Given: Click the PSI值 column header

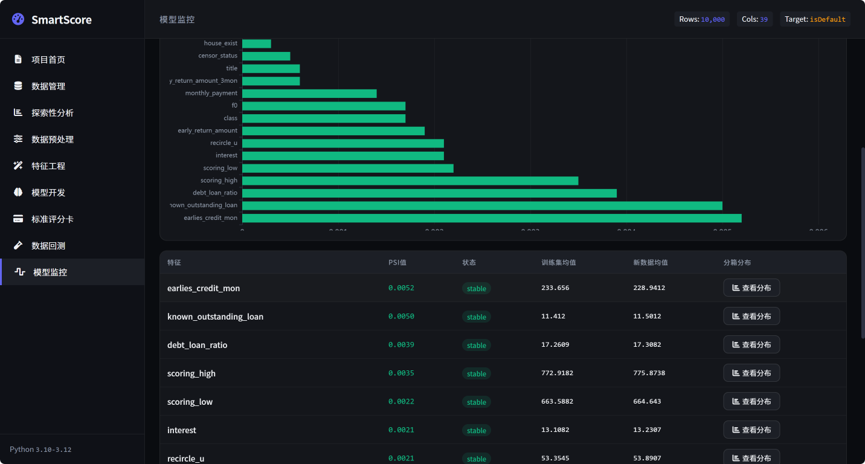Looking at the screenshot, I should 397,263.
